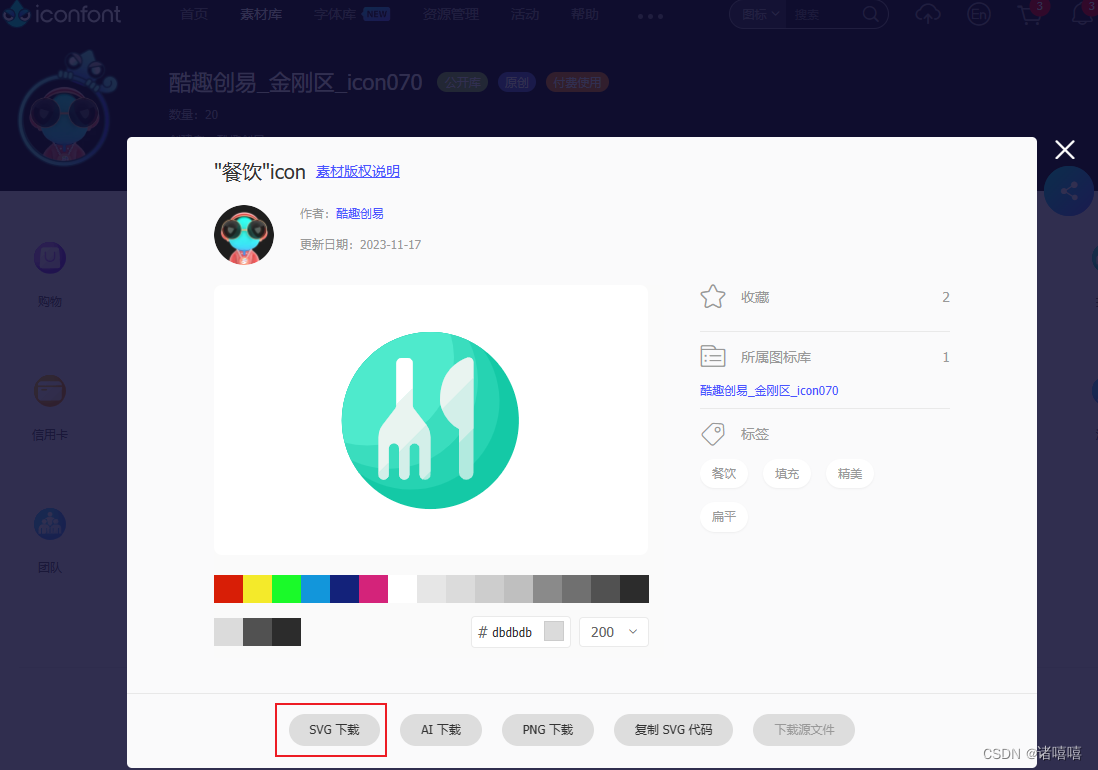Viewport: 1098px width, 770px height.
Task: Pick the yellow palette swatch
Action: point(258,589)
